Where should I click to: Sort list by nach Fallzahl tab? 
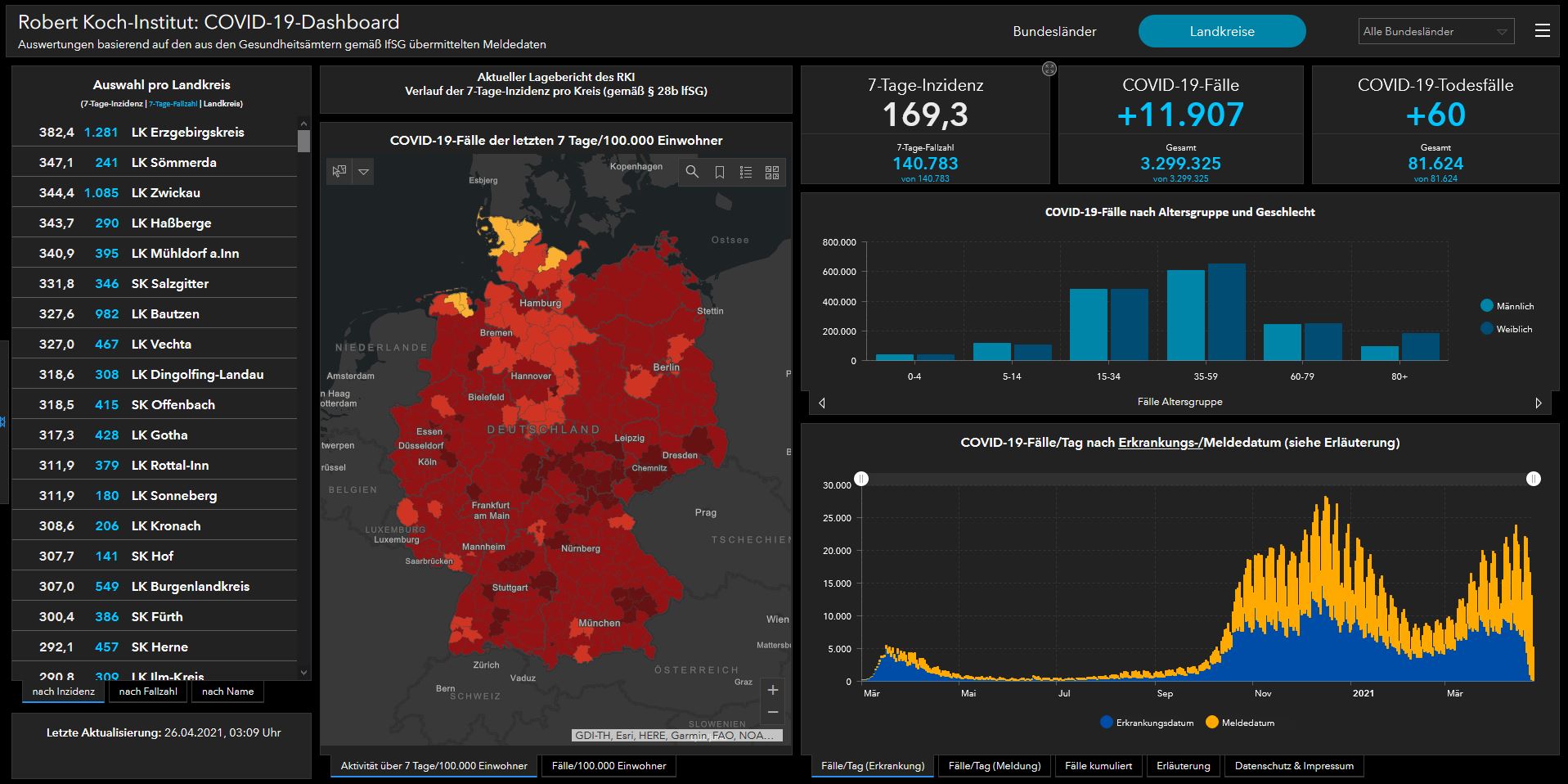point(148,692)
